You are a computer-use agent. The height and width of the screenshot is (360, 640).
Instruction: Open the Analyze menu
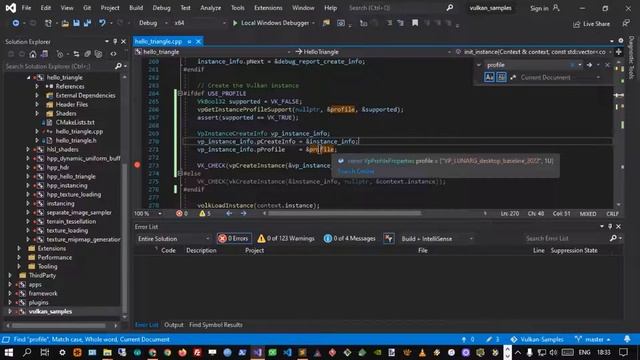(x=210, y=8)
